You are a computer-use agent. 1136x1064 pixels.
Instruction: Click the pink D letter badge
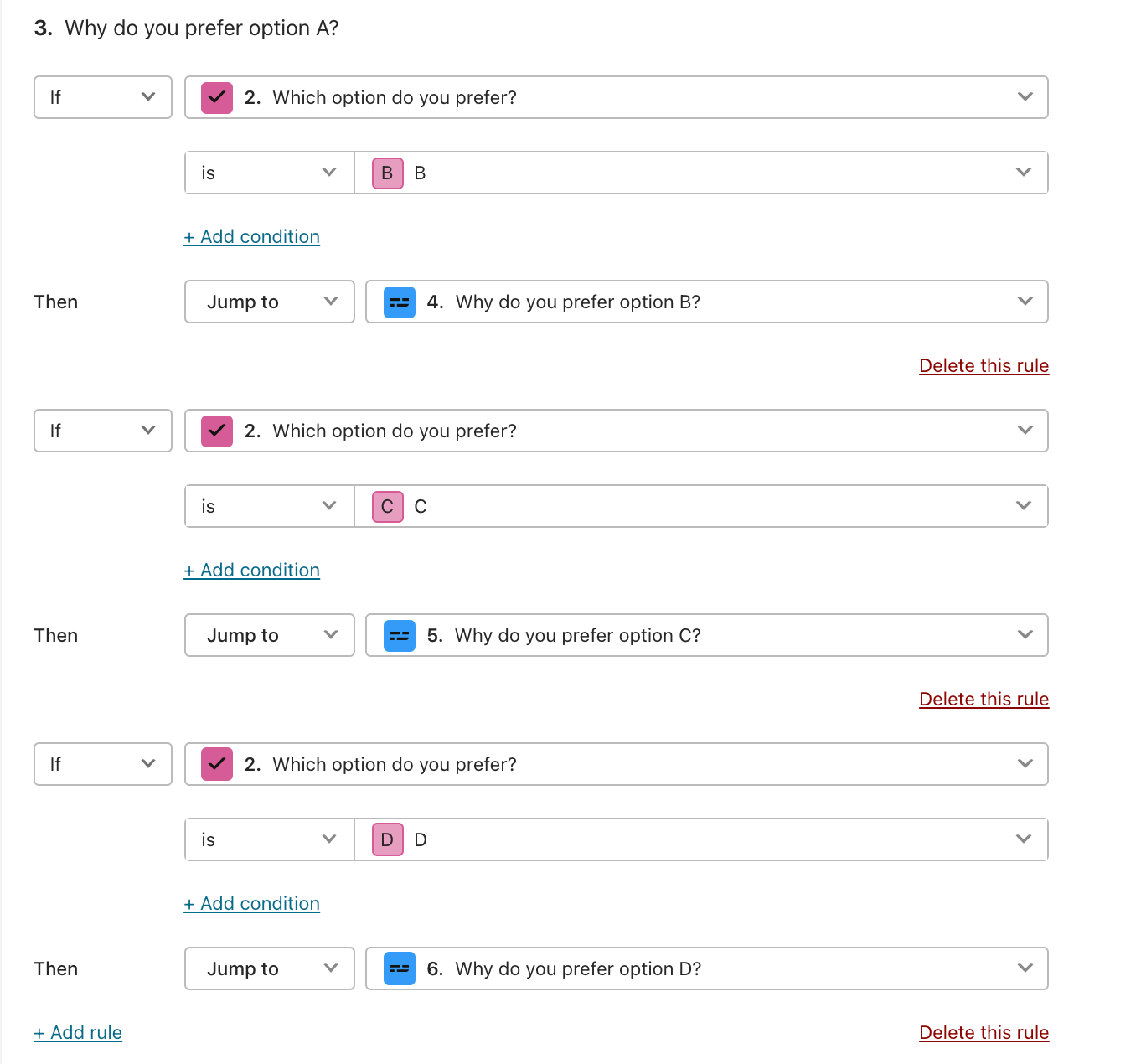point(387,839)
